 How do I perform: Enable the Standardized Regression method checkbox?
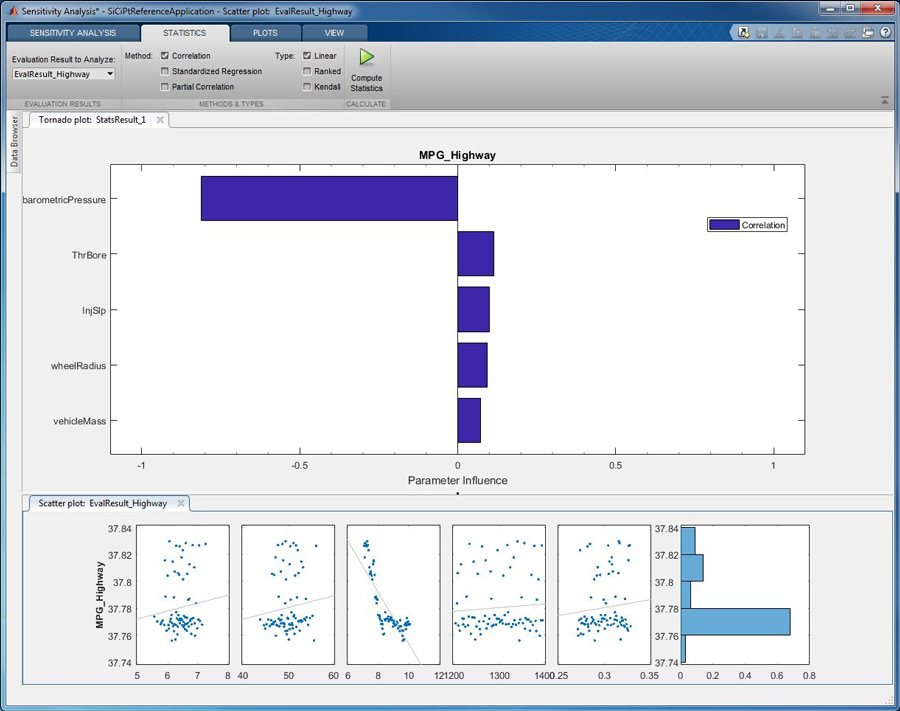[x=164, y=71]
